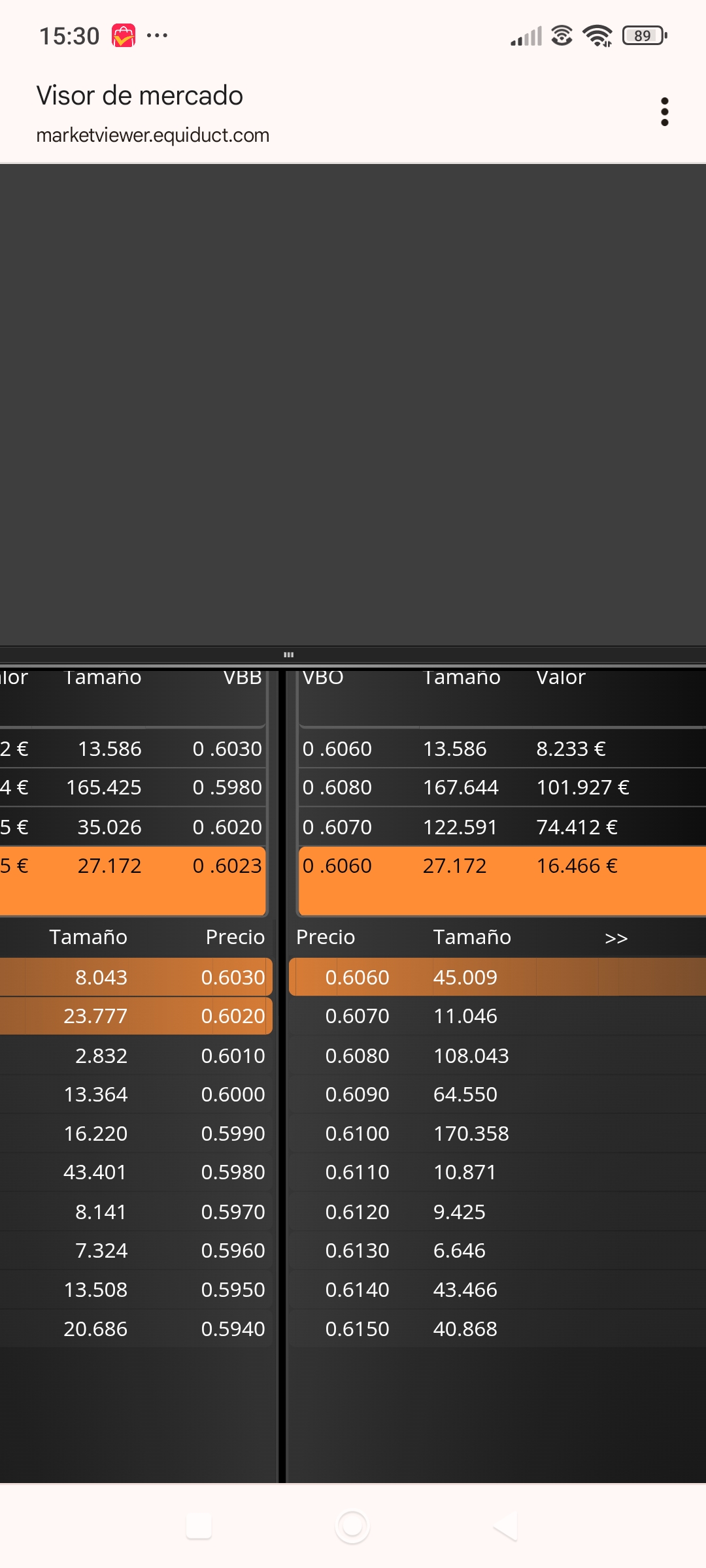Select the VBO column header
This screenshot has width=706, height=1568.
323,678
